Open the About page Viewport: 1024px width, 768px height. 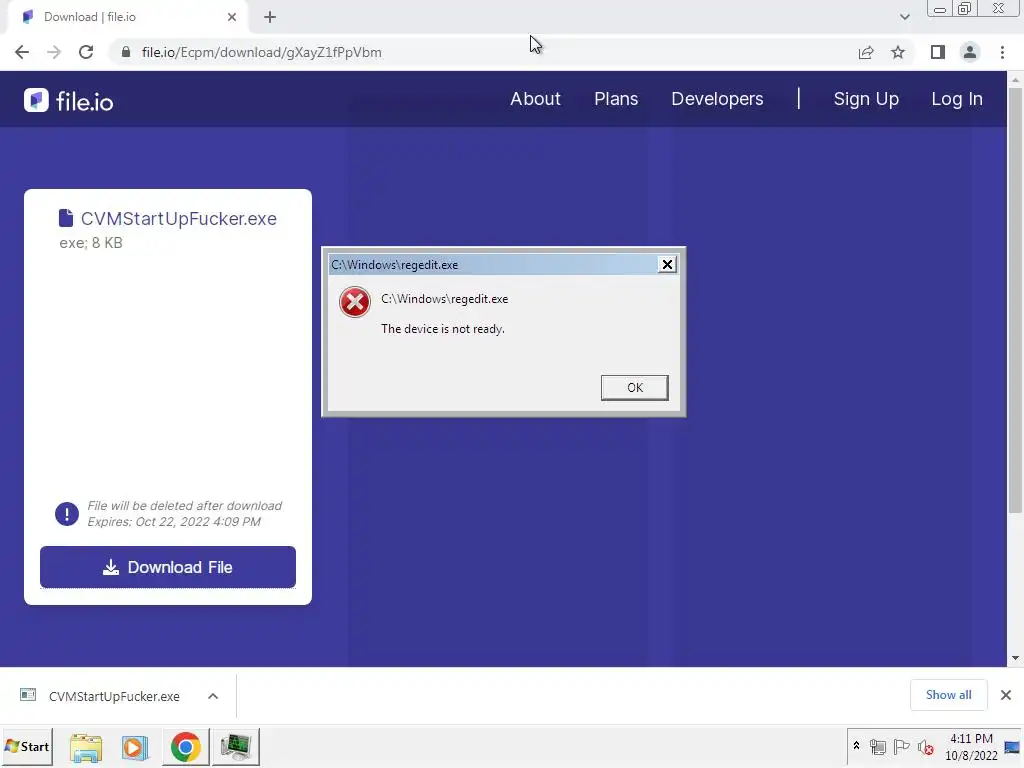(x=536, y=99)
